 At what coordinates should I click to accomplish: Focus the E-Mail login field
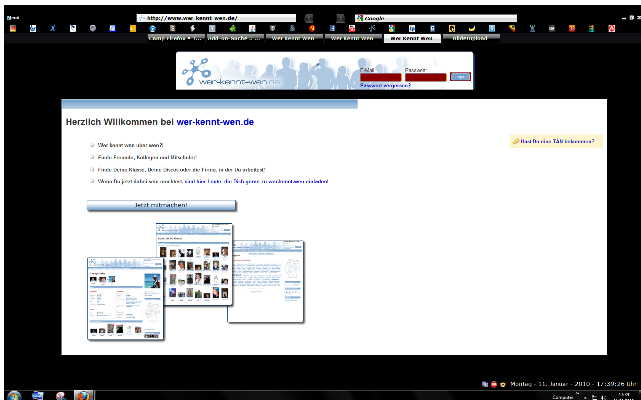[381, 77]
